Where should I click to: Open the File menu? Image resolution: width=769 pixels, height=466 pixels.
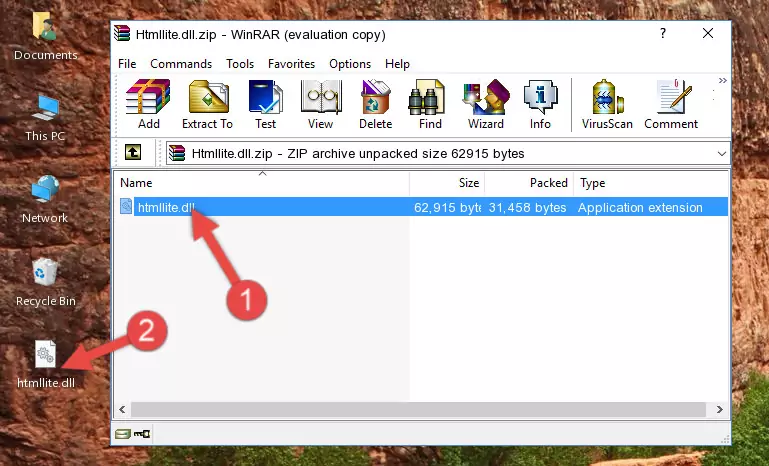[x=127, y=64]
